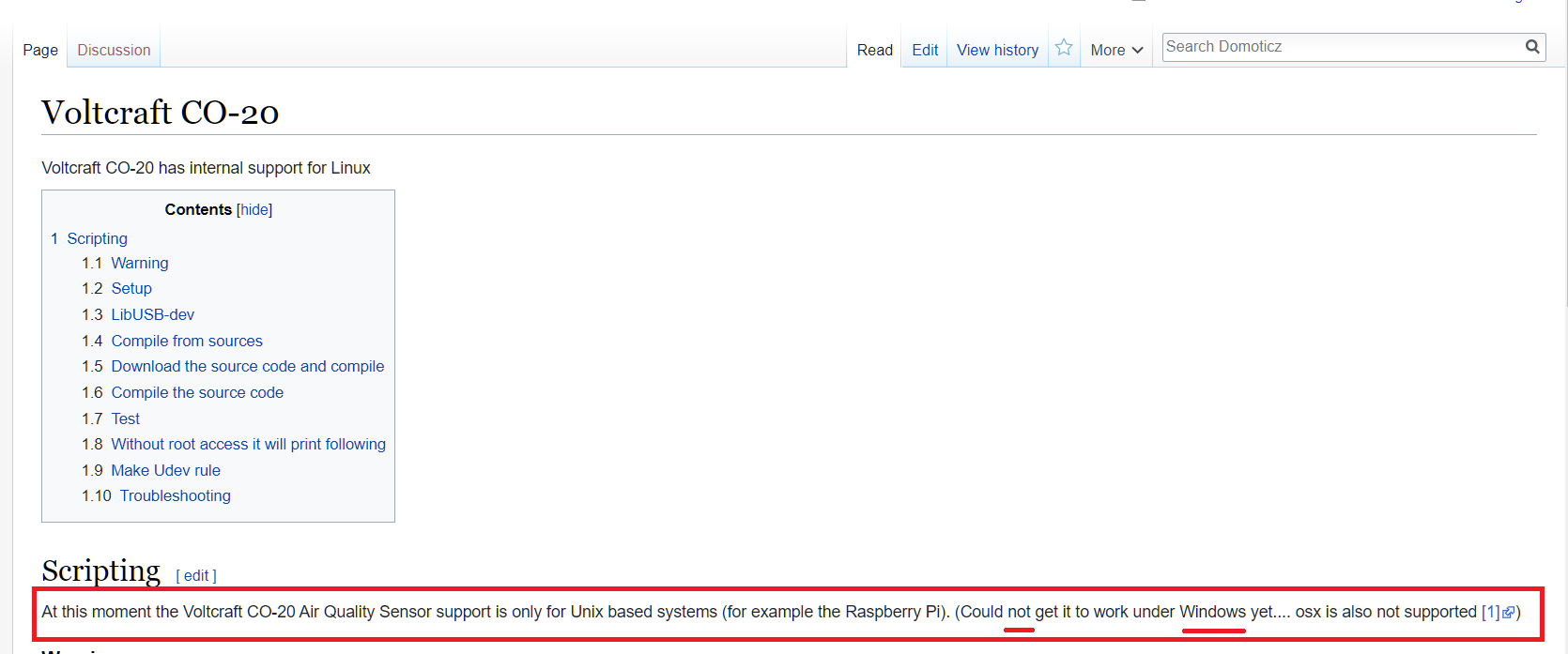Open the View history tab
Viewport: 1568px width, 654px height.
pyautogui.click(x=997, y=51)
